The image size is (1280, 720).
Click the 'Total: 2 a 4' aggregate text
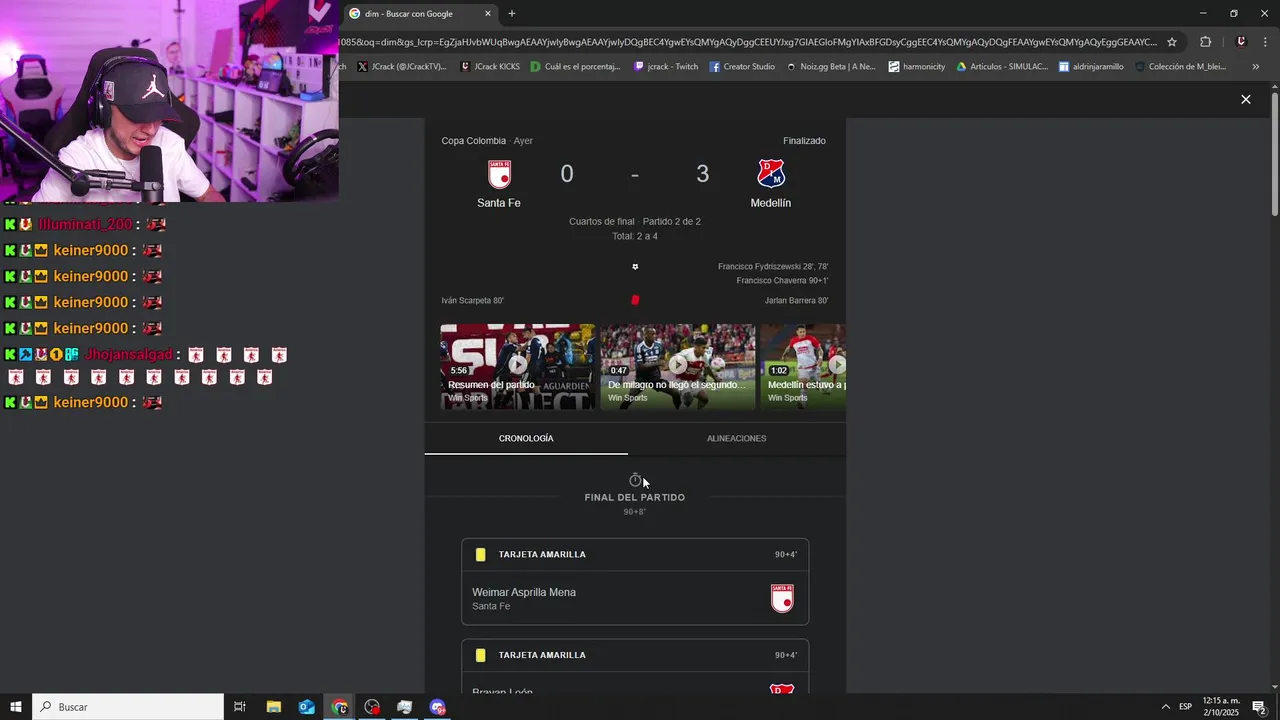[x=635, y=237]
